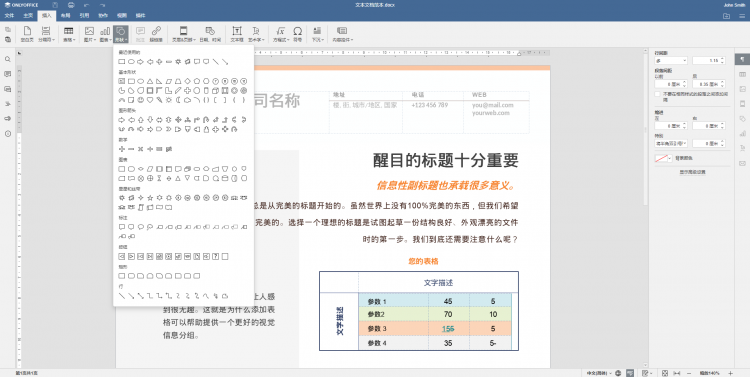Select the cube shape in basic shapes
Viewport: 750px width, 377px height.
(216, 90)
